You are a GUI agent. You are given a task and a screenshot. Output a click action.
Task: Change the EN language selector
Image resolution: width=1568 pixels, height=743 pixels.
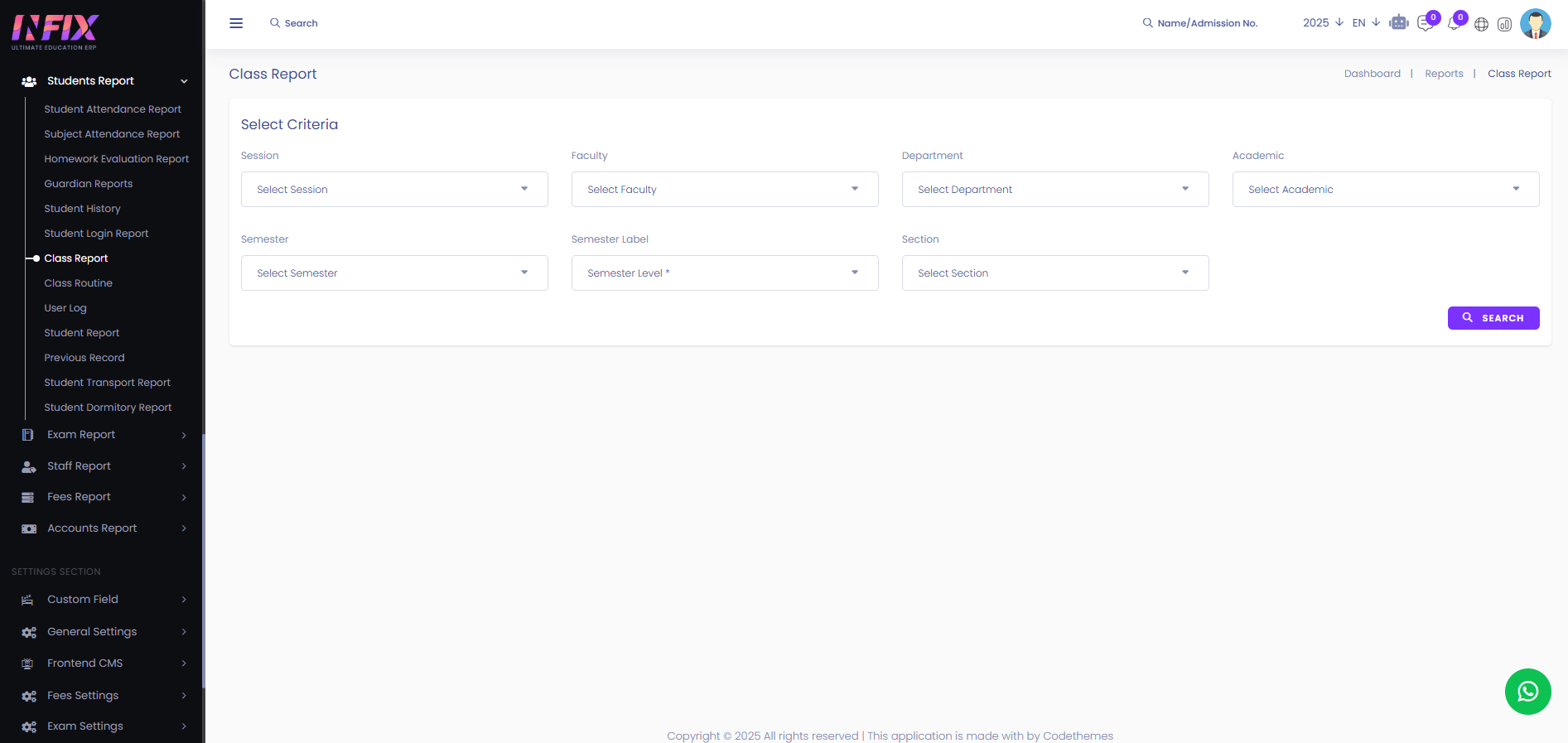1366,23
